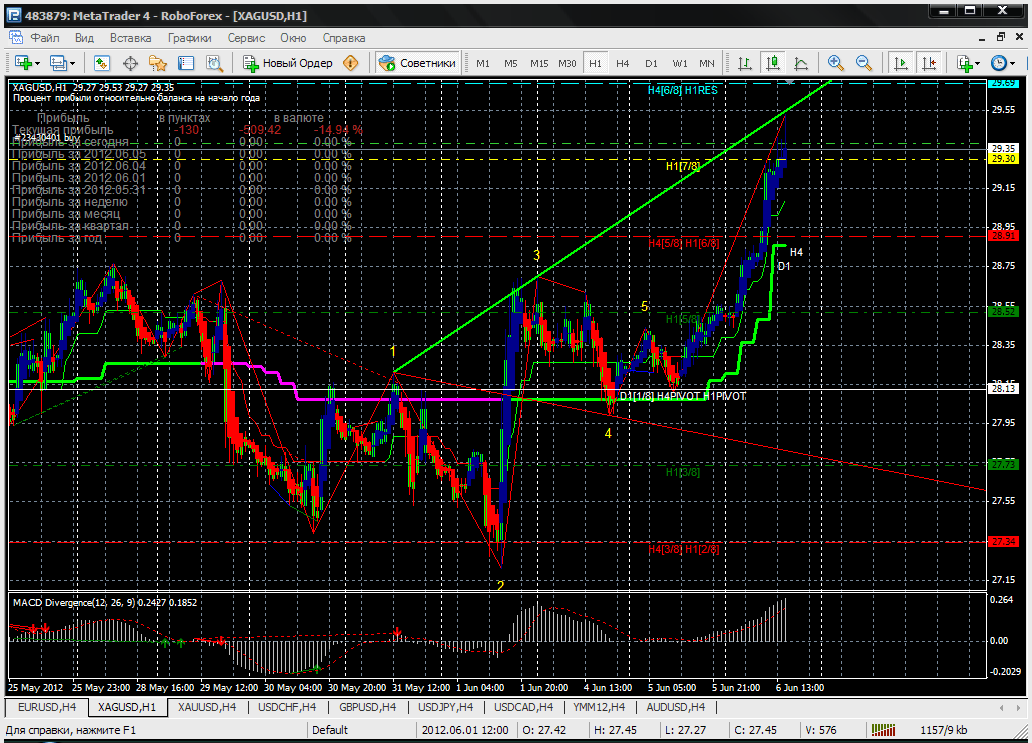The image size is (1032, 743).
Task: Zoom in on the chart
Action: point(835,63)
